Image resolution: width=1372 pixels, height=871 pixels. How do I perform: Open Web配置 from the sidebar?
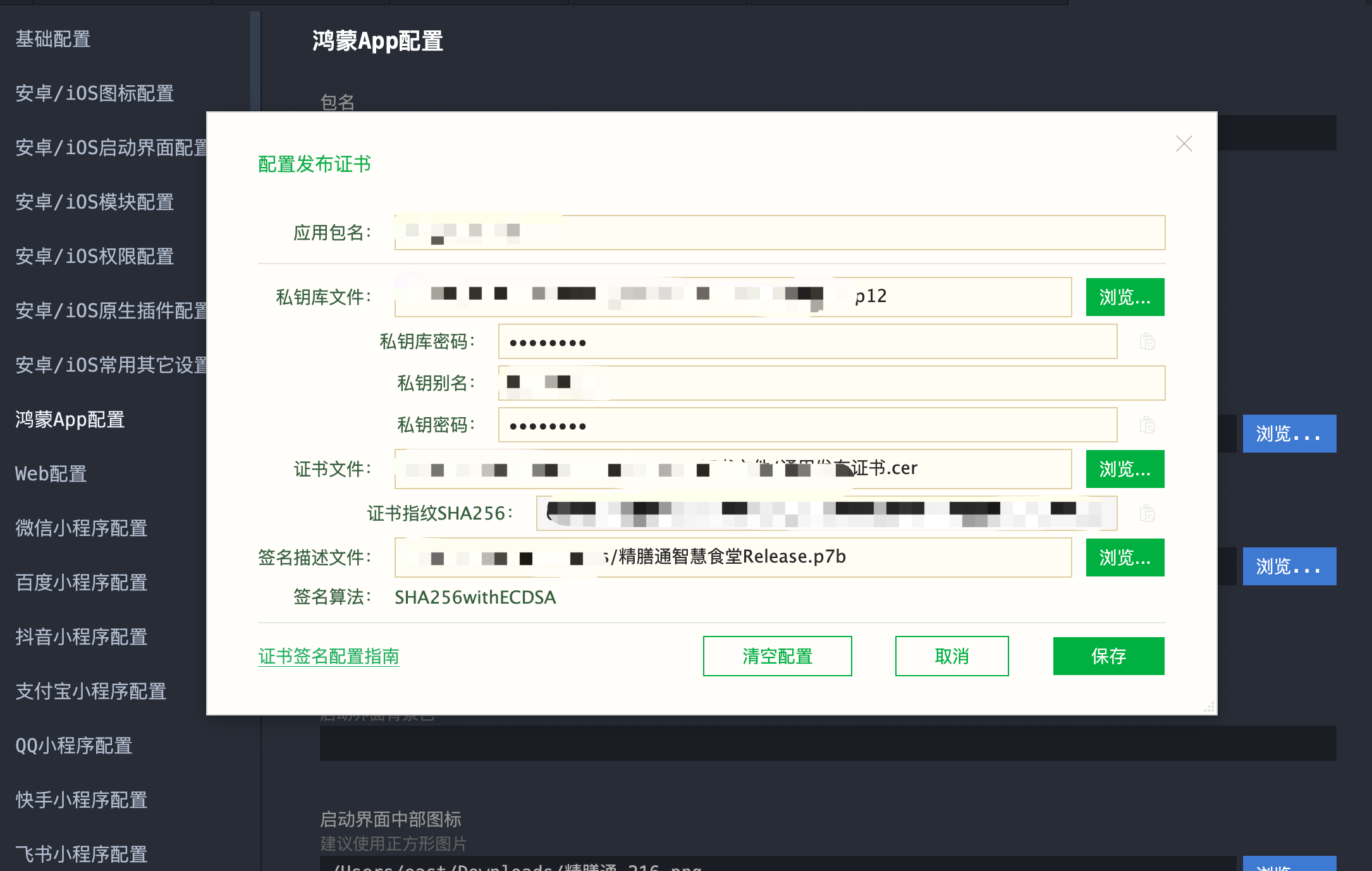coord(51,474)
